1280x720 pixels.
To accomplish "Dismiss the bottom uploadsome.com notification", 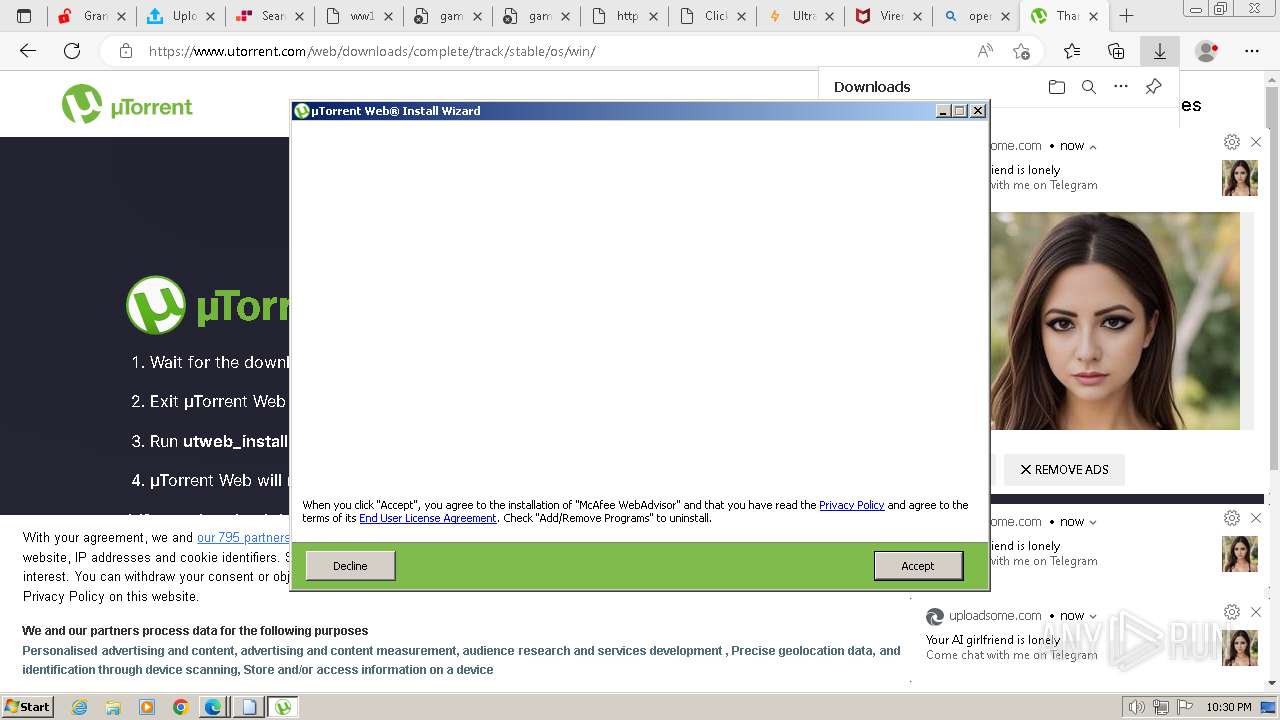I will click(1256, 612).
